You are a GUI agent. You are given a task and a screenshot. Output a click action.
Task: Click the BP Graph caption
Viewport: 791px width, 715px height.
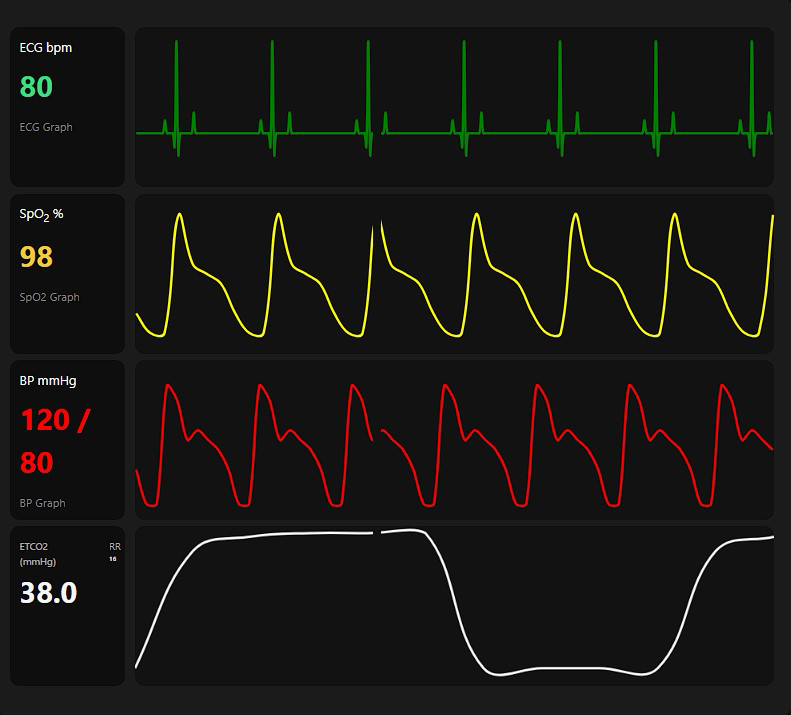coord(42,503)
